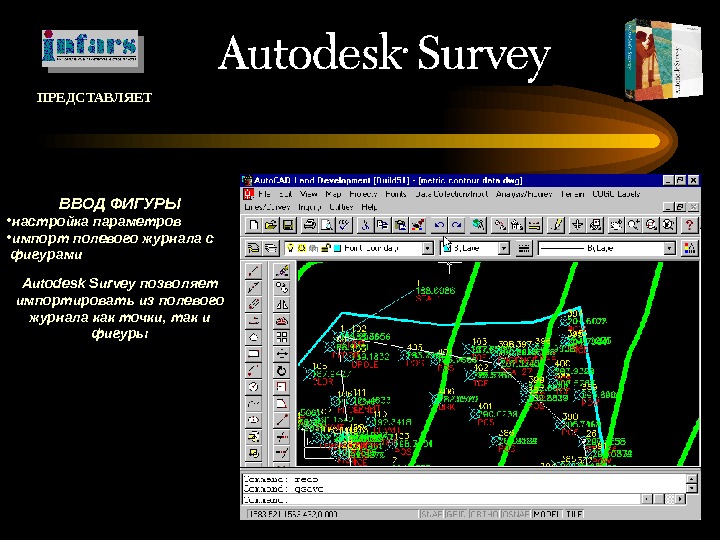The image size is (720, 540).
Task: Toggle TILE in the status bar
Action: coord(574,514)
